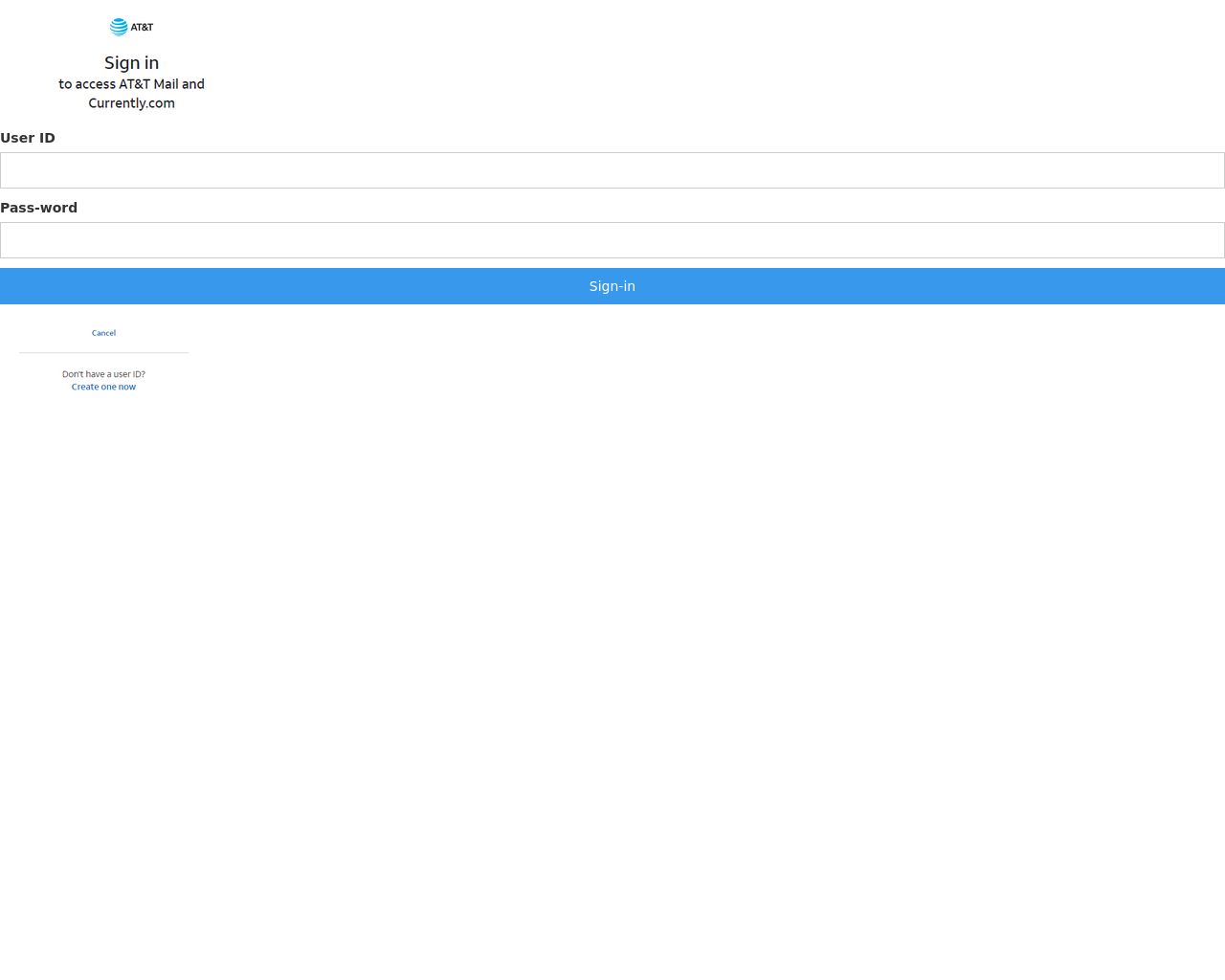1225x980 pixels.
Task: Click the Cancel link
Action: coord(103,333)
